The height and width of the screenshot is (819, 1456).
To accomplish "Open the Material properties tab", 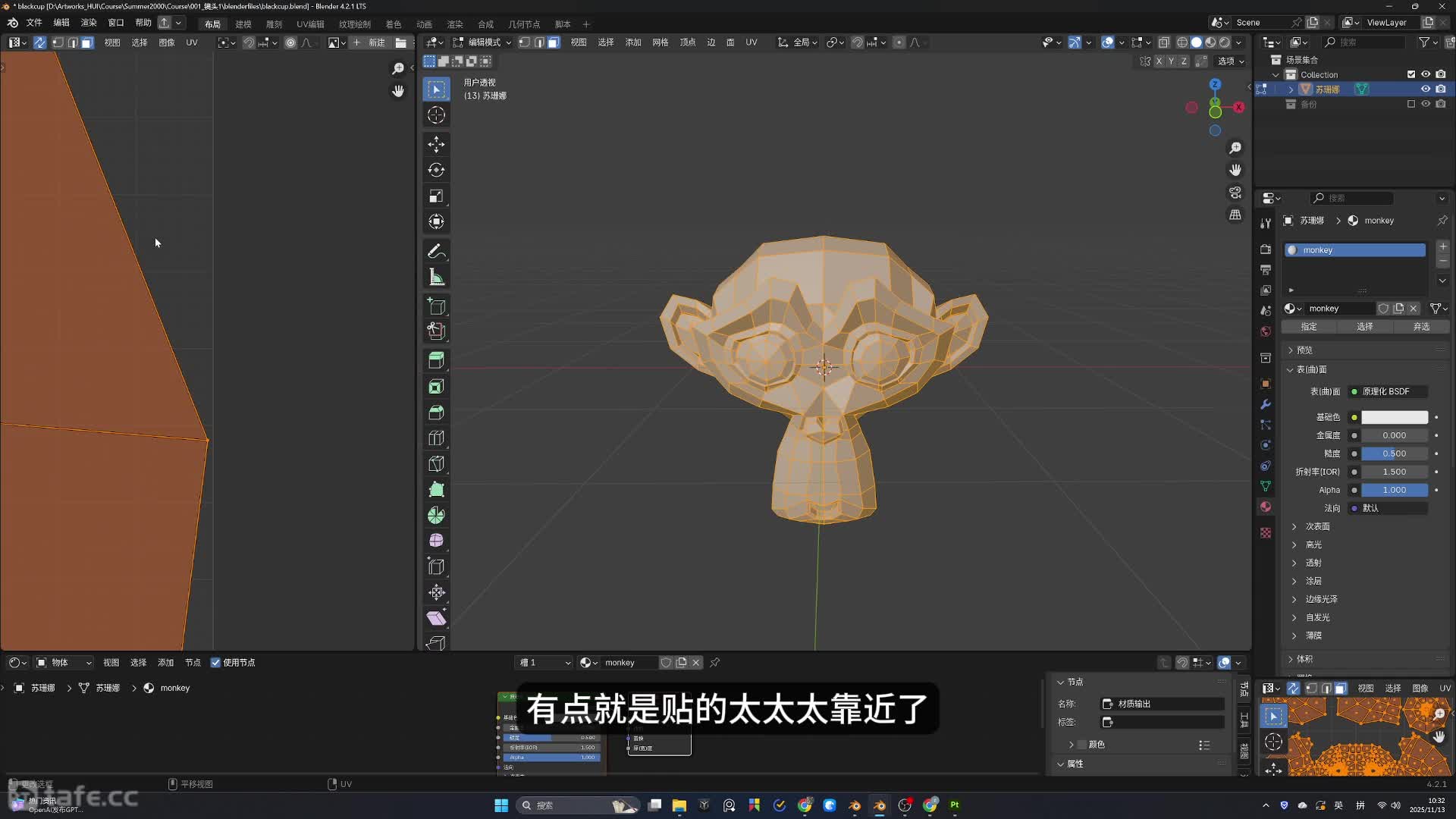I will click(1265, 507).
